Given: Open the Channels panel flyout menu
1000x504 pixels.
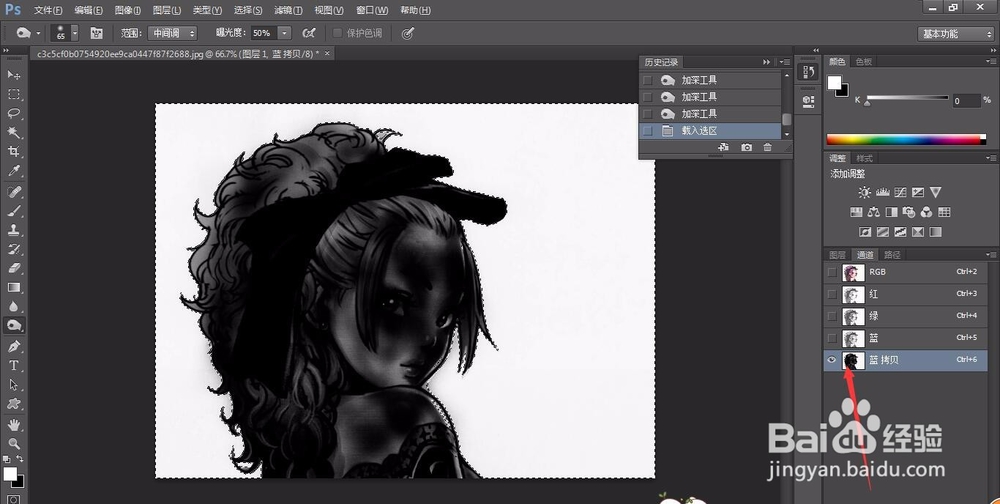Looking at the screenshot, I should click(990, 255).
